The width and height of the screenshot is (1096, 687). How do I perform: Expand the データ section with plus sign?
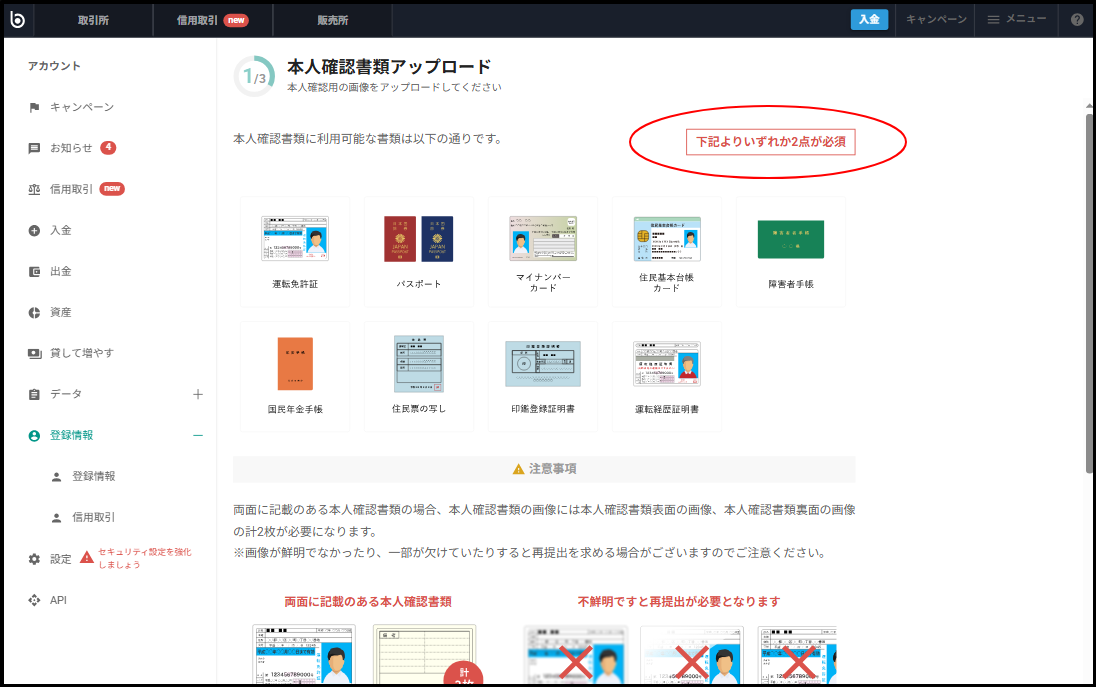(198, 394)
